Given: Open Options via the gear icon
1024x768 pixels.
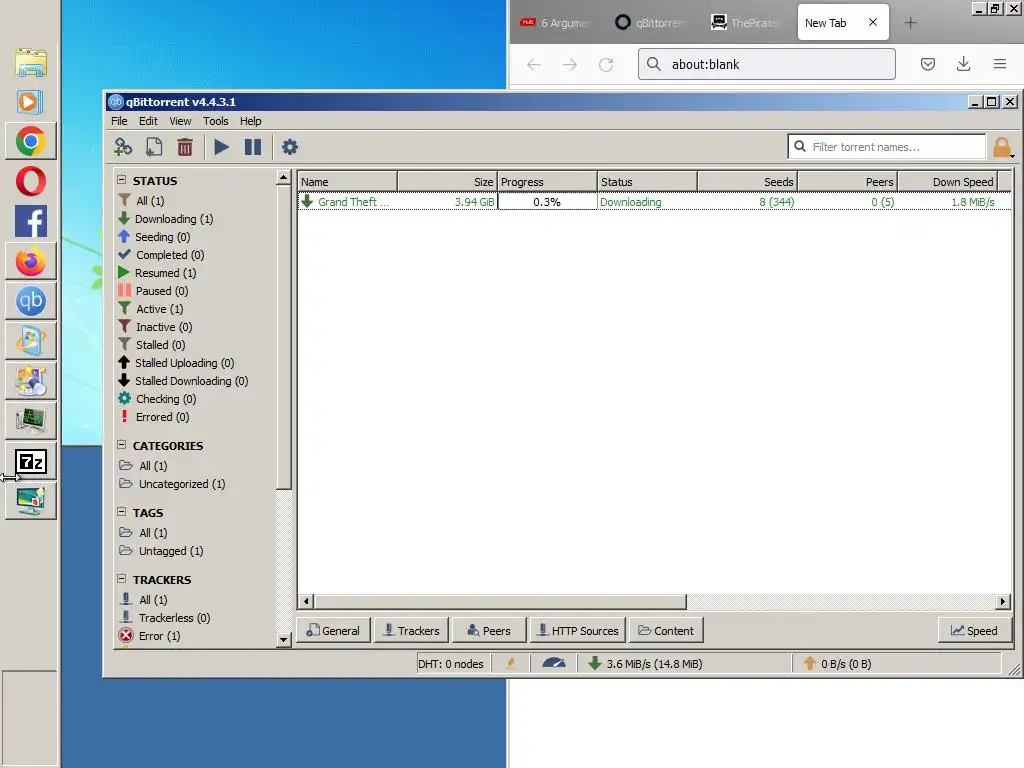Looking at the screenshot, I should 289,147.
